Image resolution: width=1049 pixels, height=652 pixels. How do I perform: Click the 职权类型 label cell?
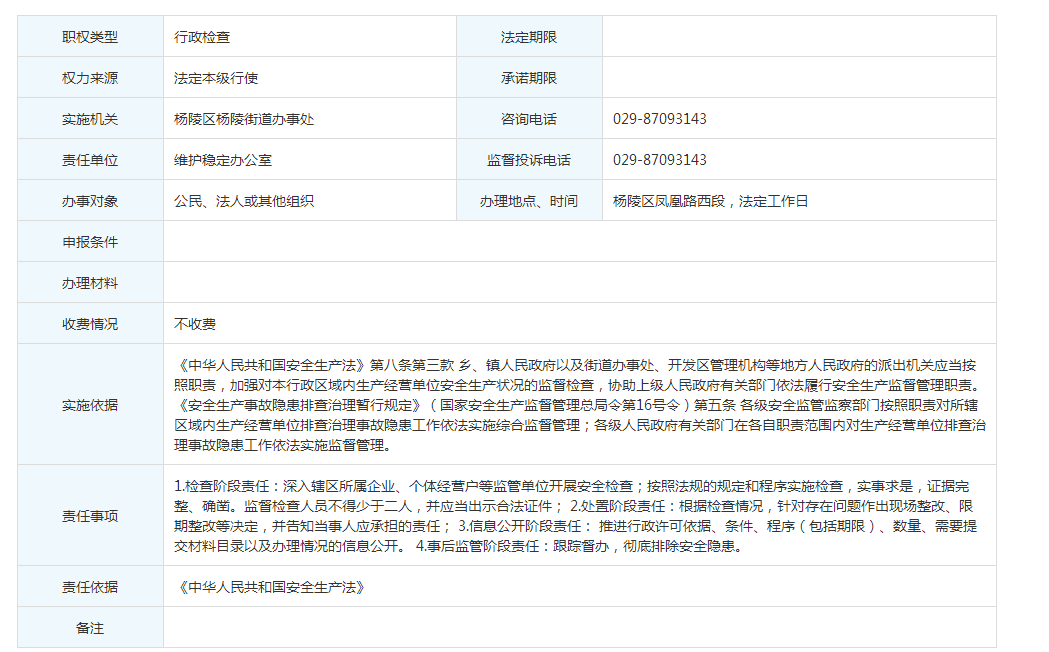90,37
